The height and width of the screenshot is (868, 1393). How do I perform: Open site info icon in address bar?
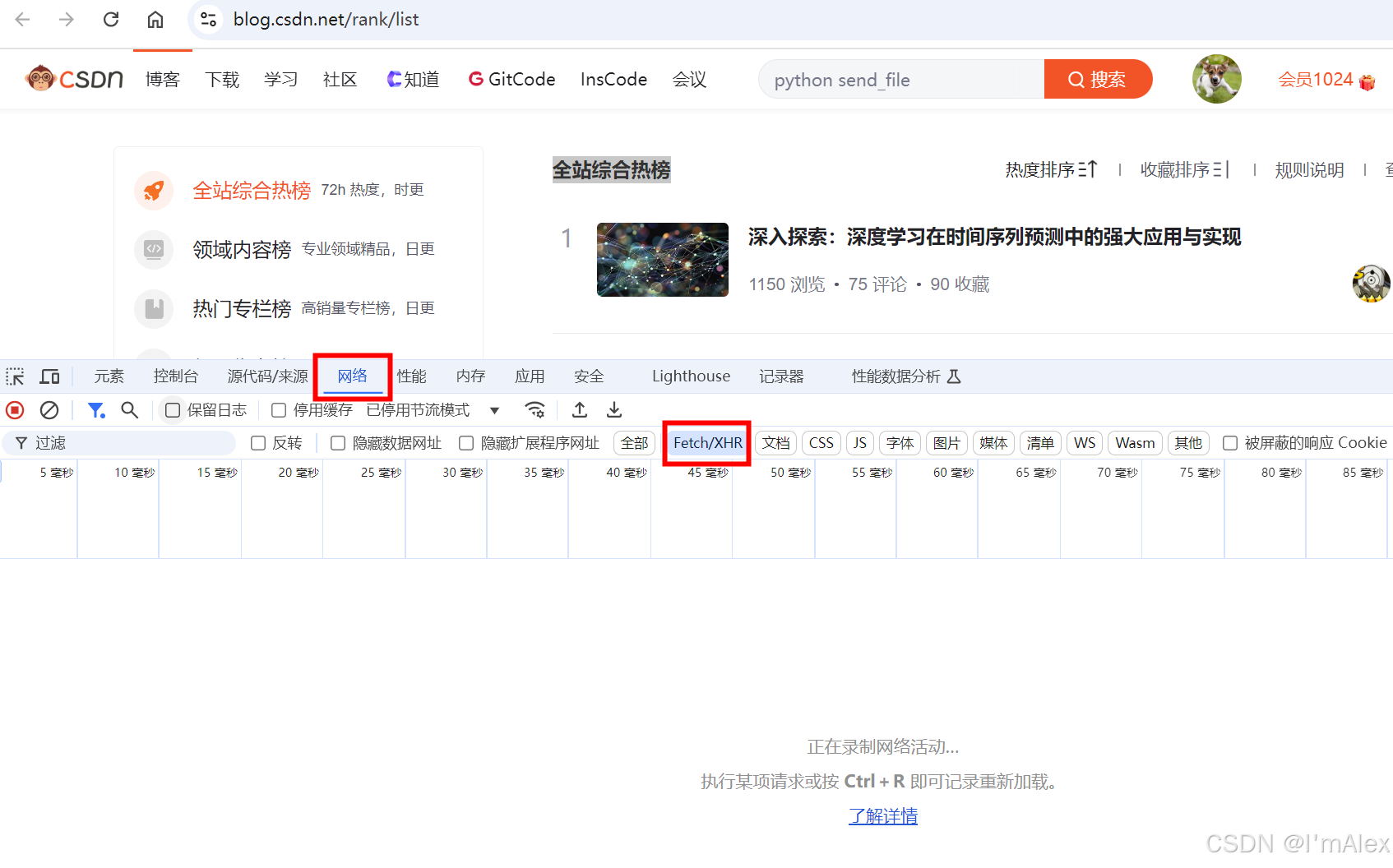209,19
